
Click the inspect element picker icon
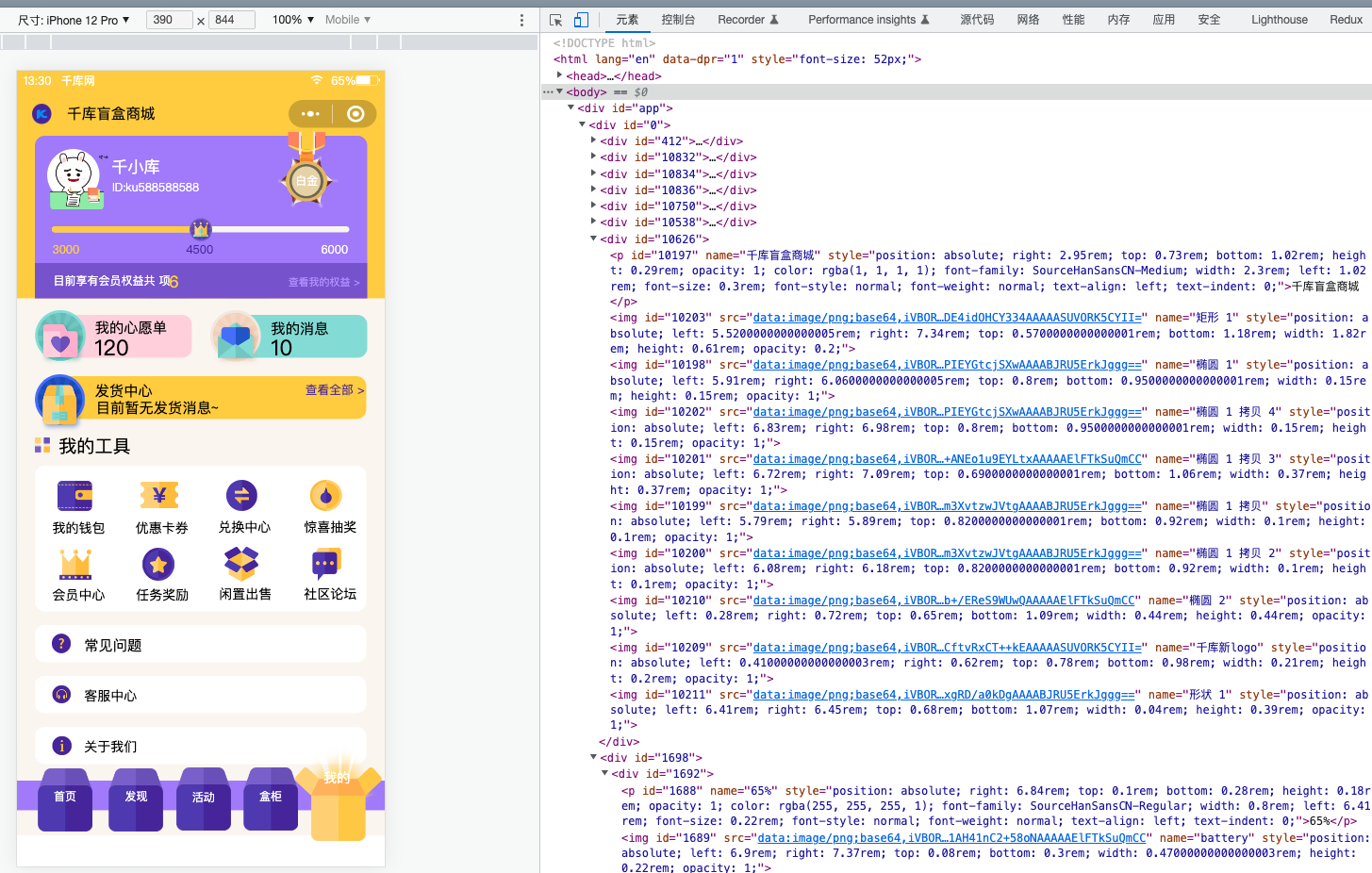pos(556,20)
